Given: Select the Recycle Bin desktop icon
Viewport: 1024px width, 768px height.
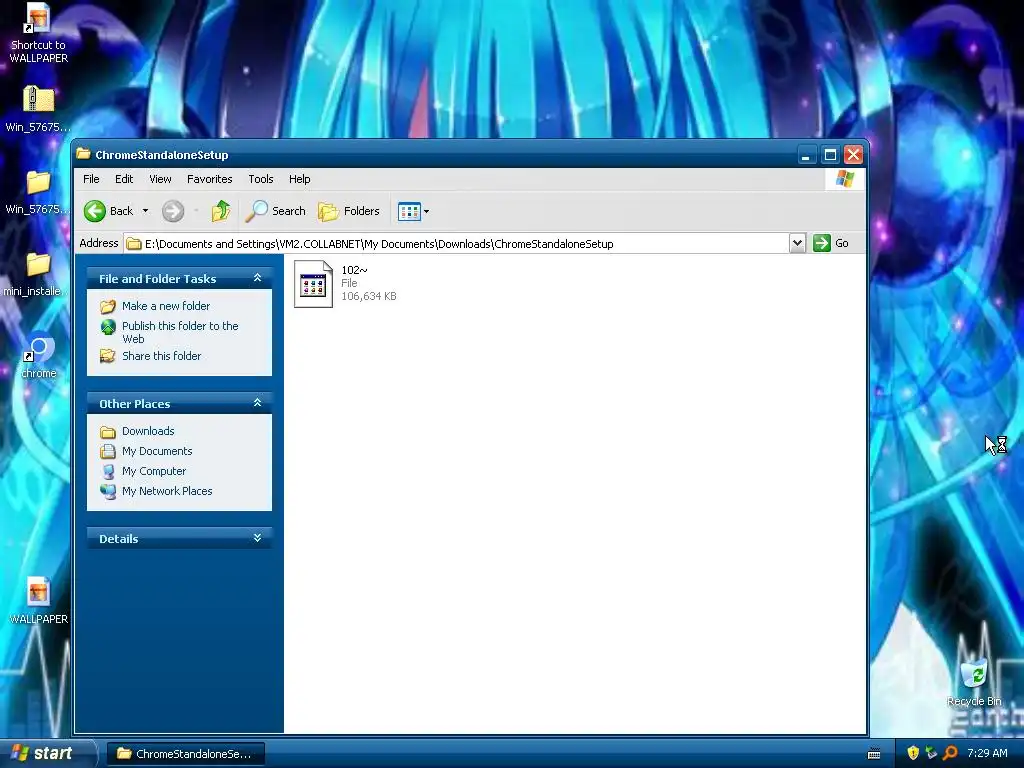Looking at the screenshot, I should 974,683.
